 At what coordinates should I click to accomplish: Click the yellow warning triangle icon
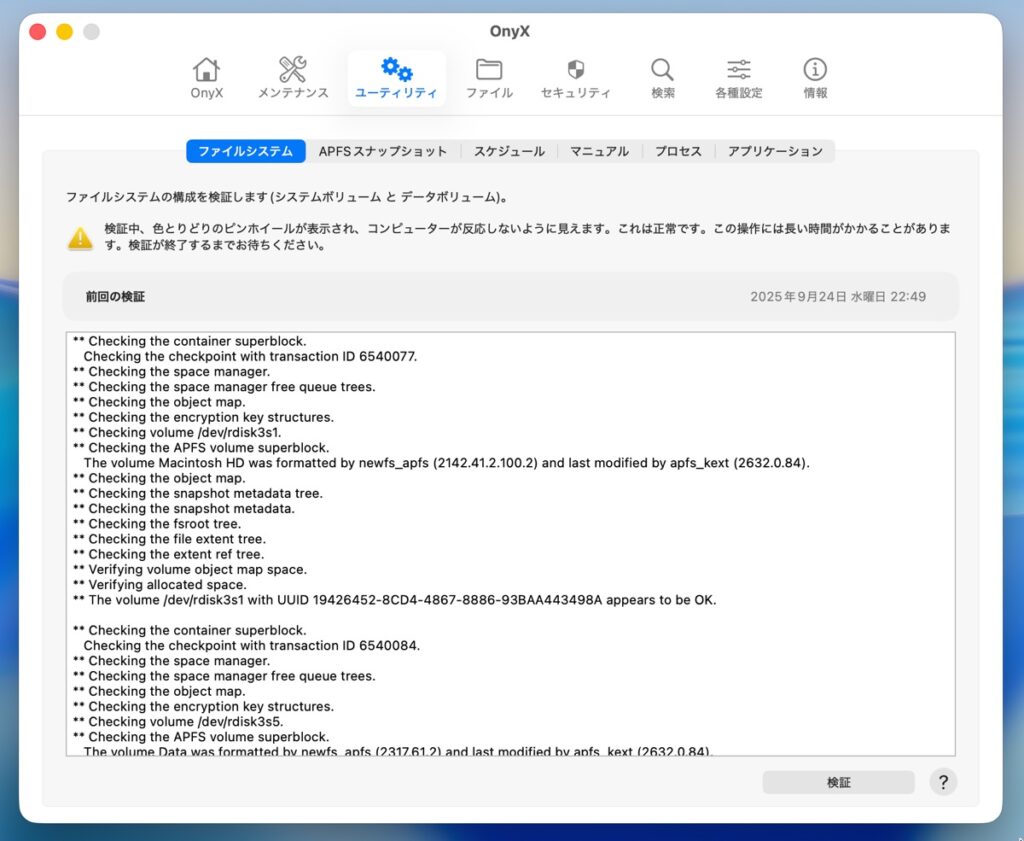point(80,238)
